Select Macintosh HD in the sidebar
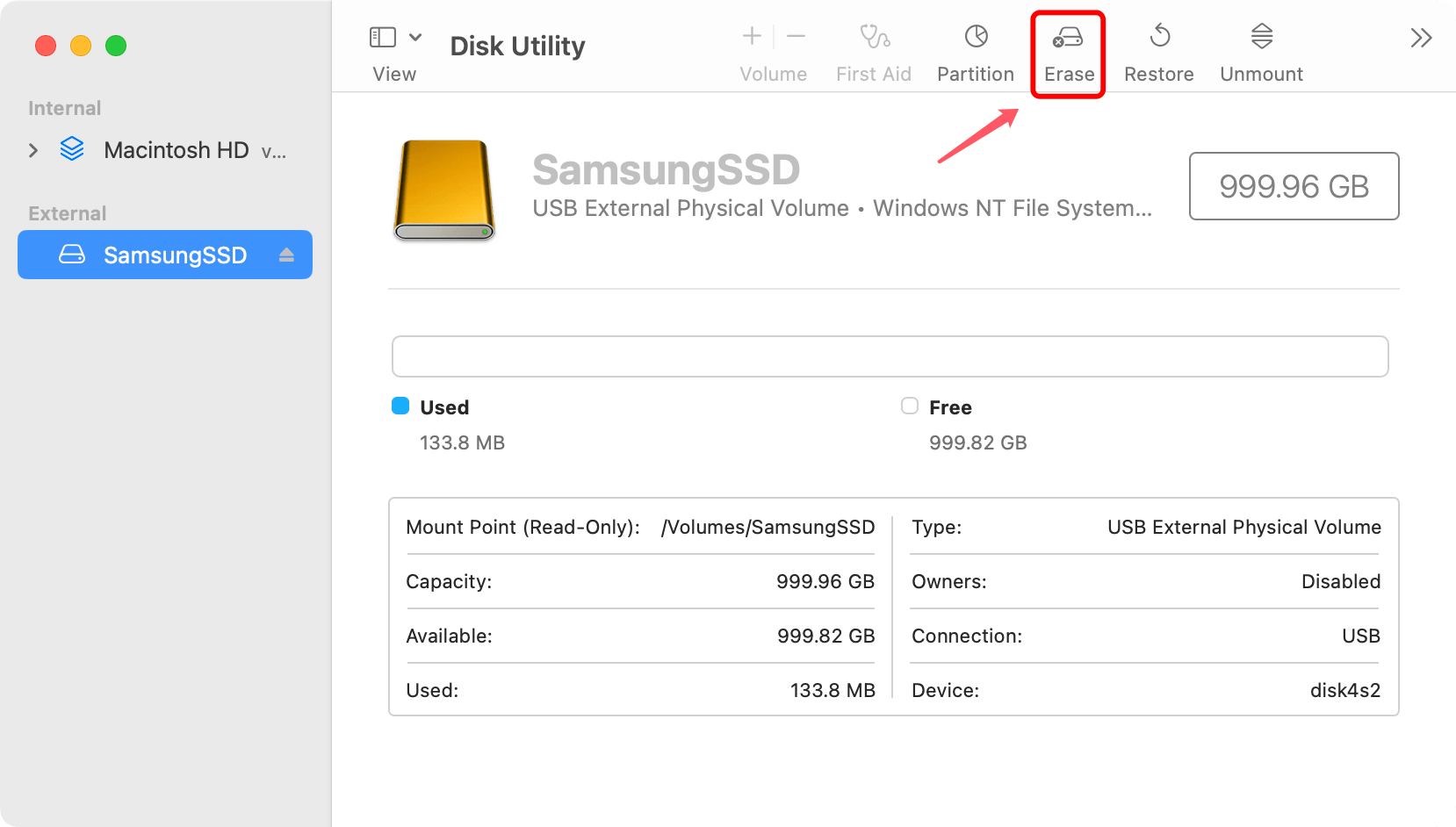1456x827 pixels. click(x=176, y=150)
